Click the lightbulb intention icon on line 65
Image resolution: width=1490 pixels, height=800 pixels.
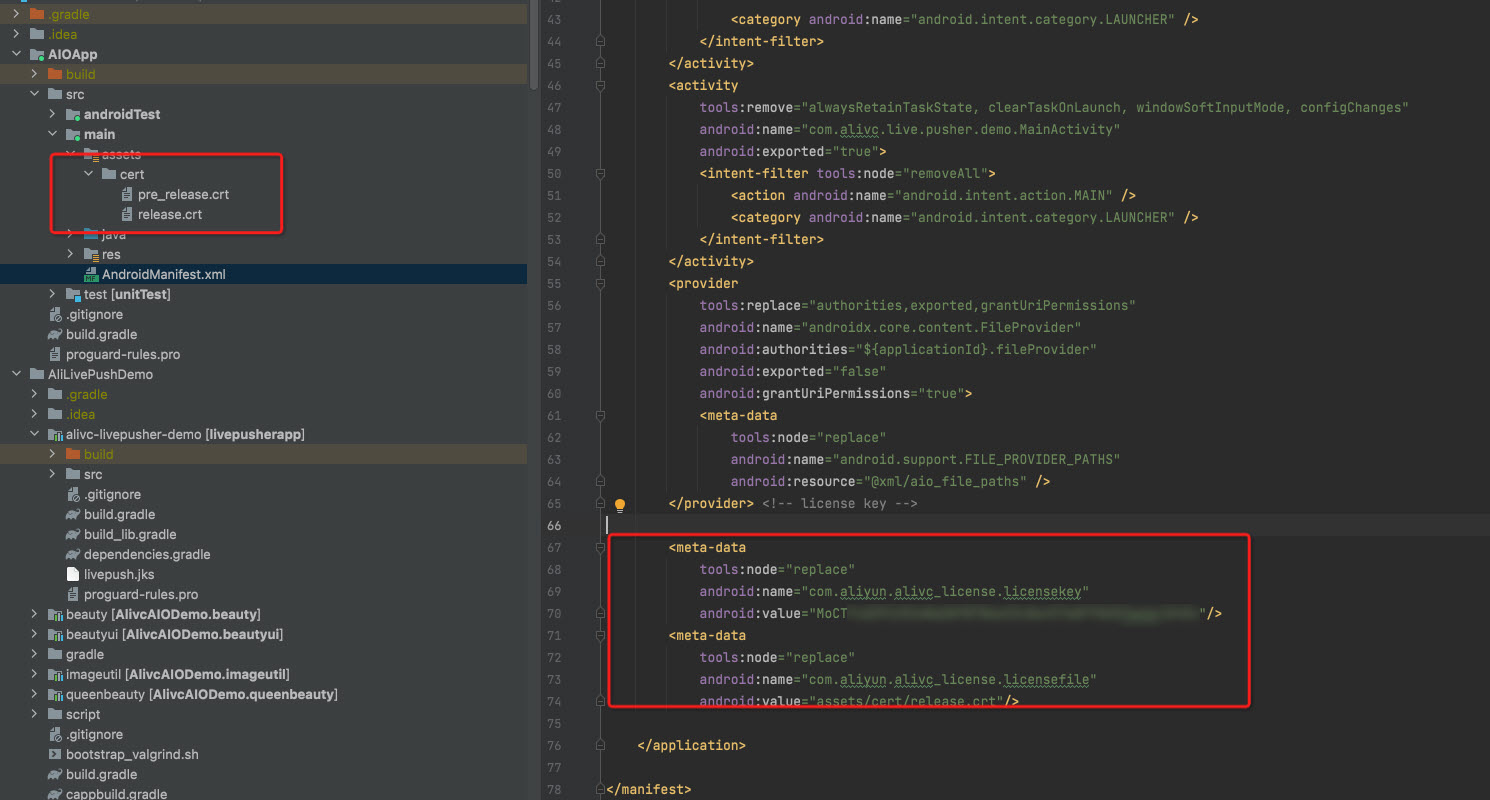pyautogui.click(x=620, y=505)
